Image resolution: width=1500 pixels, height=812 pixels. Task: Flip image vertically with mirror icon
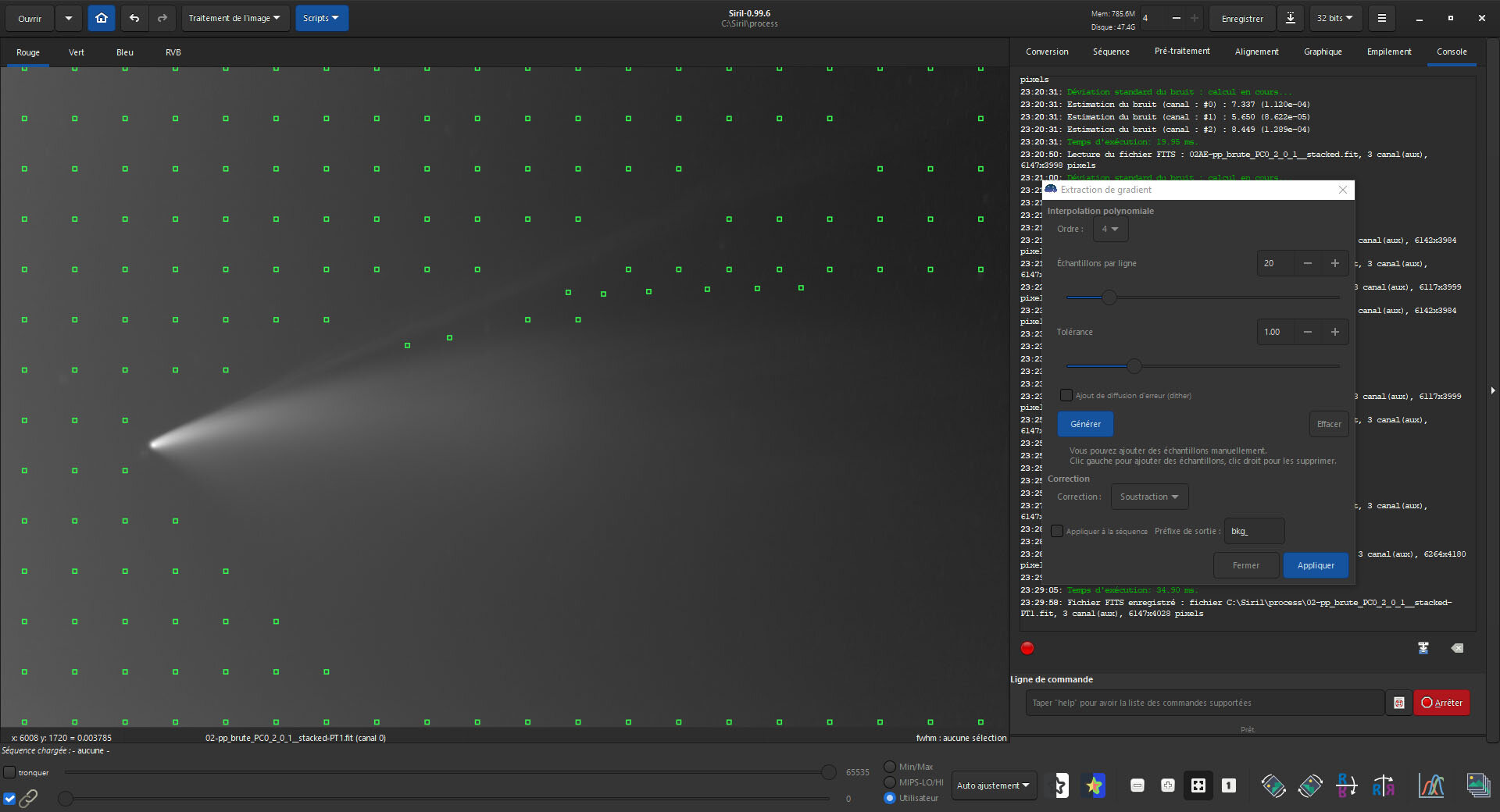pos(1347,785)
